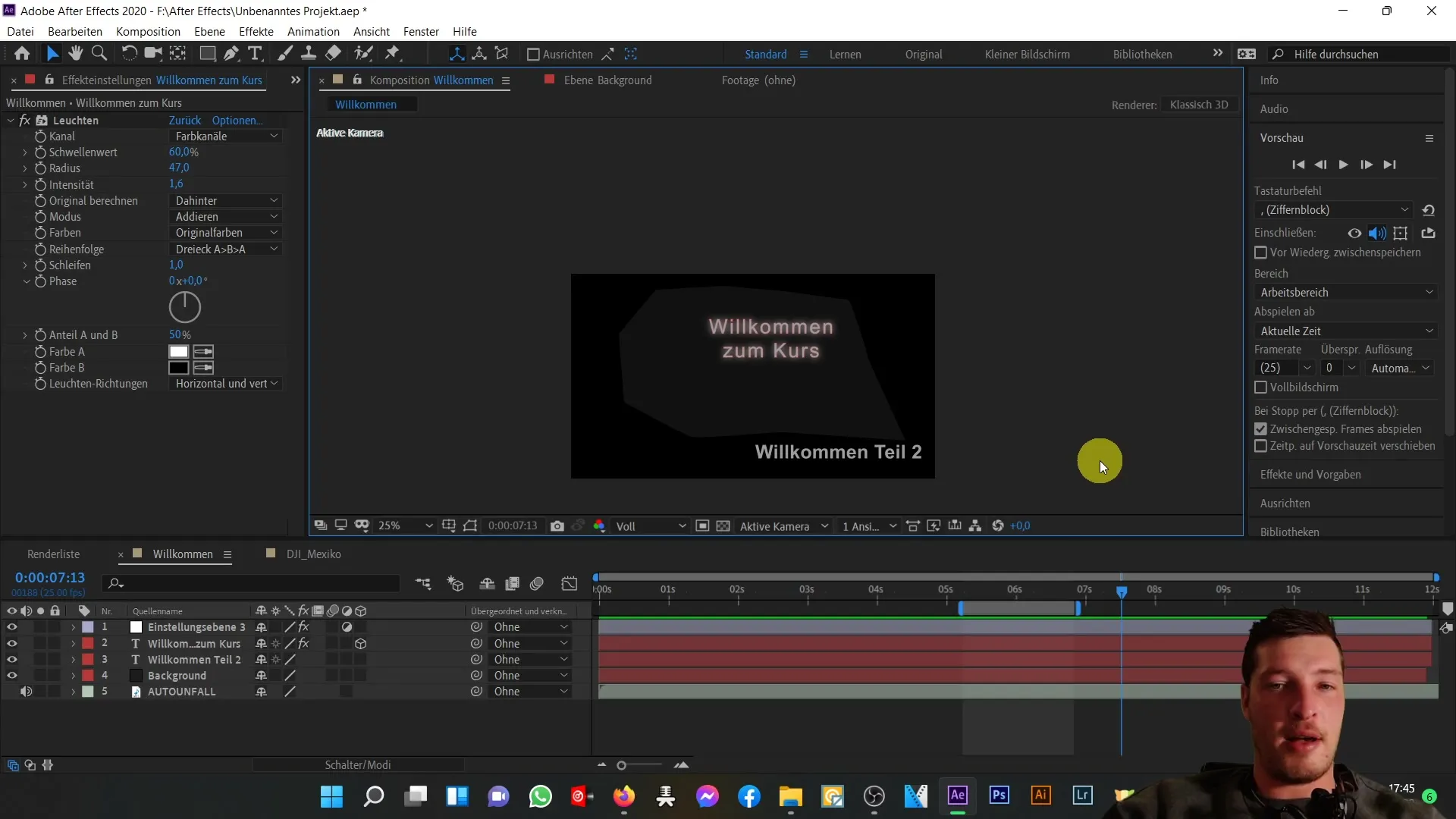Take a snapshot with camera icon
The width and height of the screenshot is (1456, 819).
pos(557,526)
